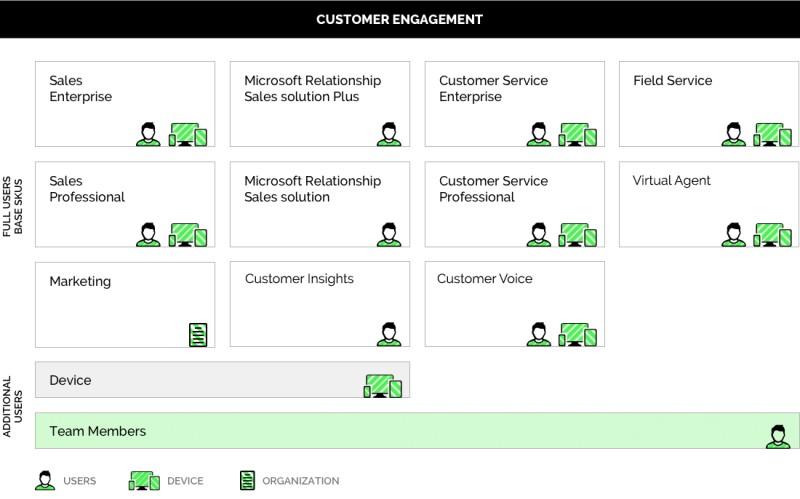Click the user icon in Sales Professional card
The width and height of the screenshot is (800, 499).
pos(148,235)
